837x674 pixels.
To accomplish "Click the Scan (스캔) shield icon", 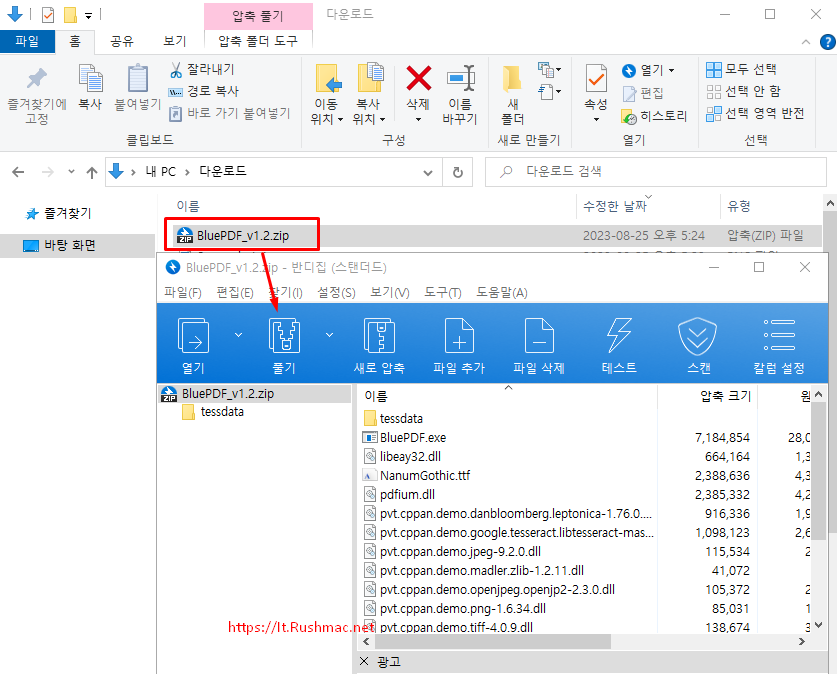I will (x=698, y=336).
